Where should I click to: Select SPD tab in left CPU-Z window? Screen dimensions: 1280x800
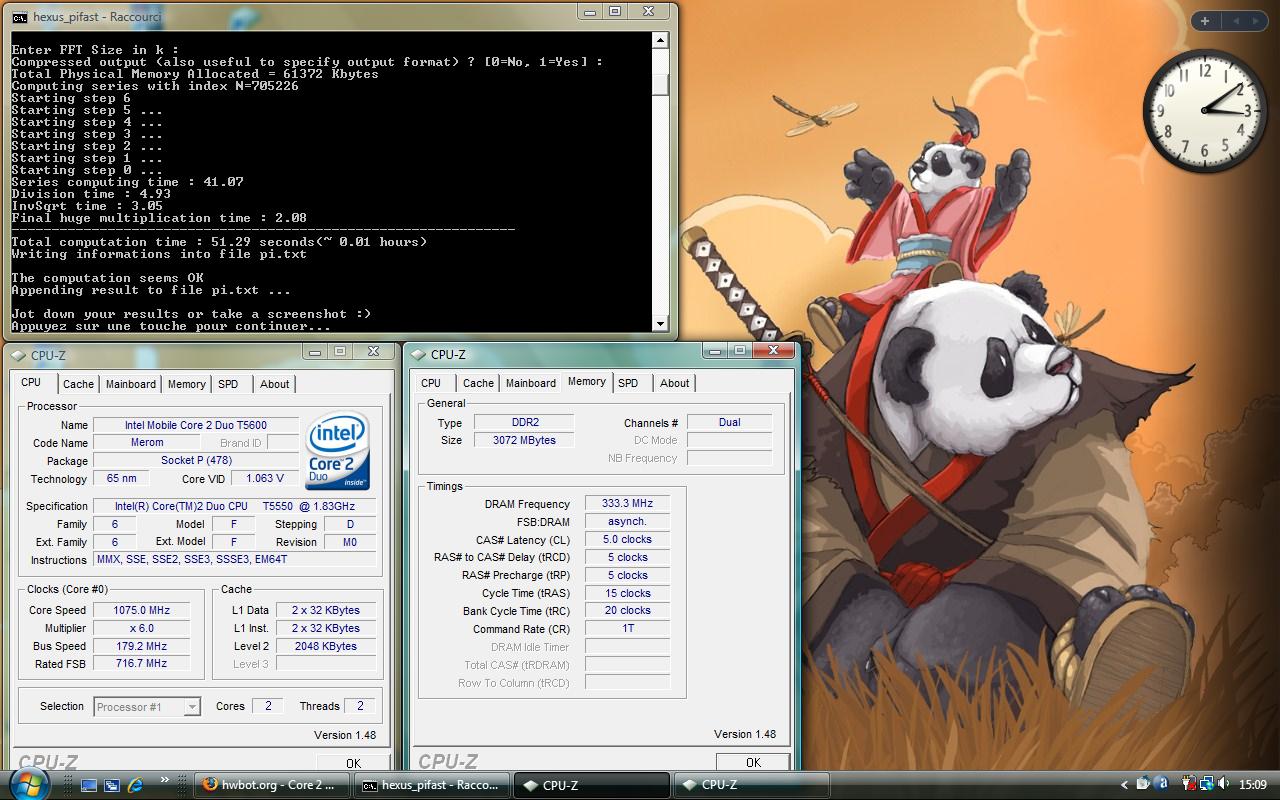228,384
